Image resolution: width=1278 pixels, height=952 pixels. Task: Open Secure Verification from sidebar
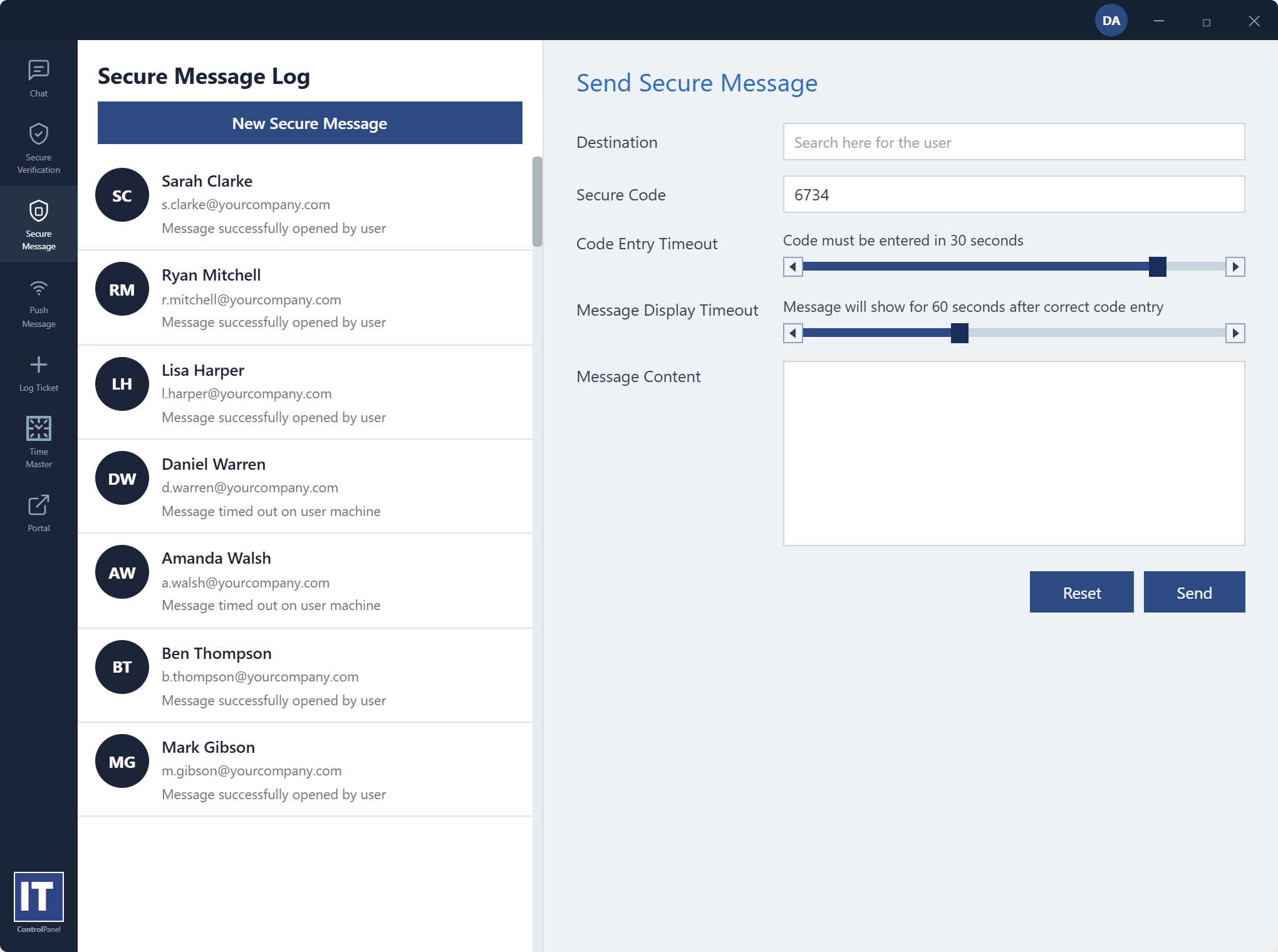pos(38,148)
